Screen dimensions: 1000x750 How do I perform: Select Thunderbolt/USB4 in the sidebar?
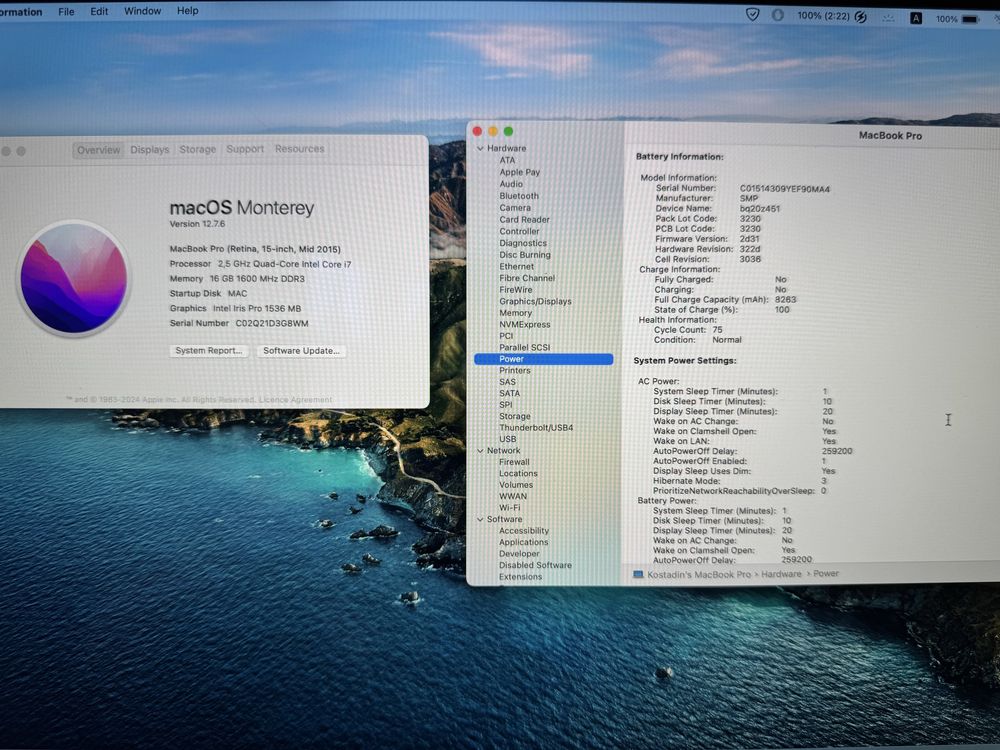click(x=536, y=428)
